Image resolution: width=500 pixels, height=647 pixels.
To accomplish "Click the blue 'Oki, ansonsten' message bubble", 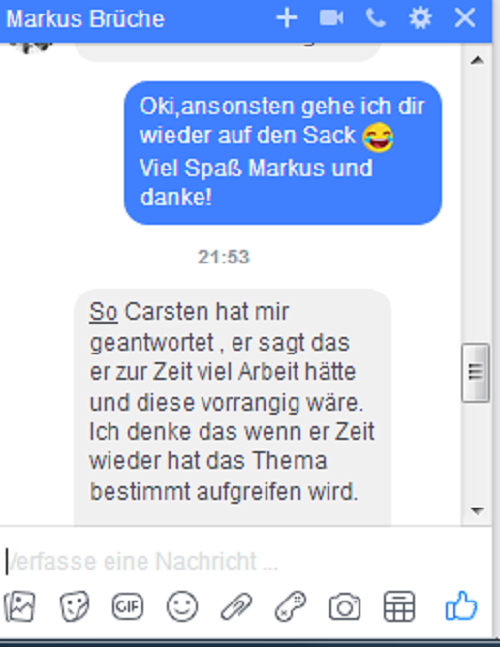I will (x=283, y=153).
